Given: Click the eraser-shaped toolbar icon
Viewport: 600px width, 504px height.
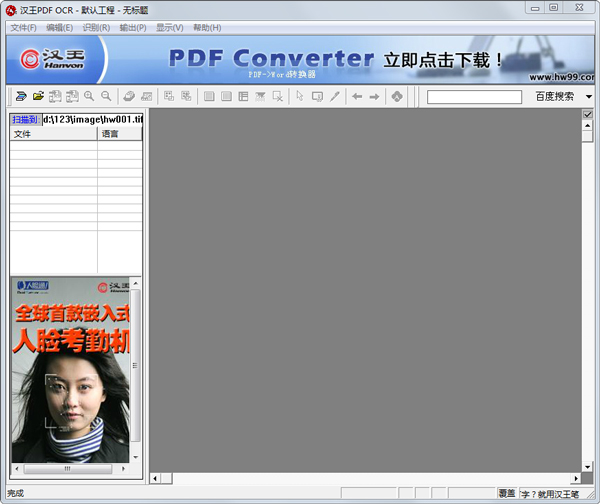Looking at the screenshot, I should point(129,96).
